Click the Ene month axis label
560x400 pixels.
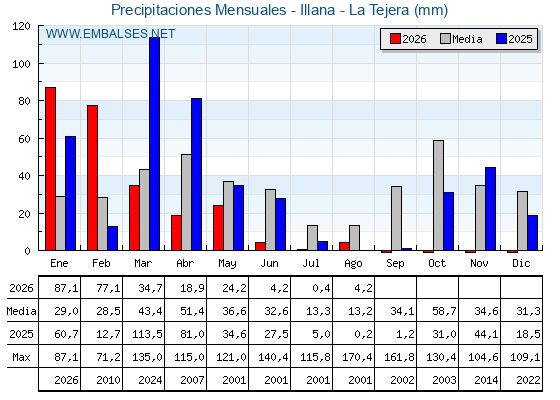click(x=59, y=264)
